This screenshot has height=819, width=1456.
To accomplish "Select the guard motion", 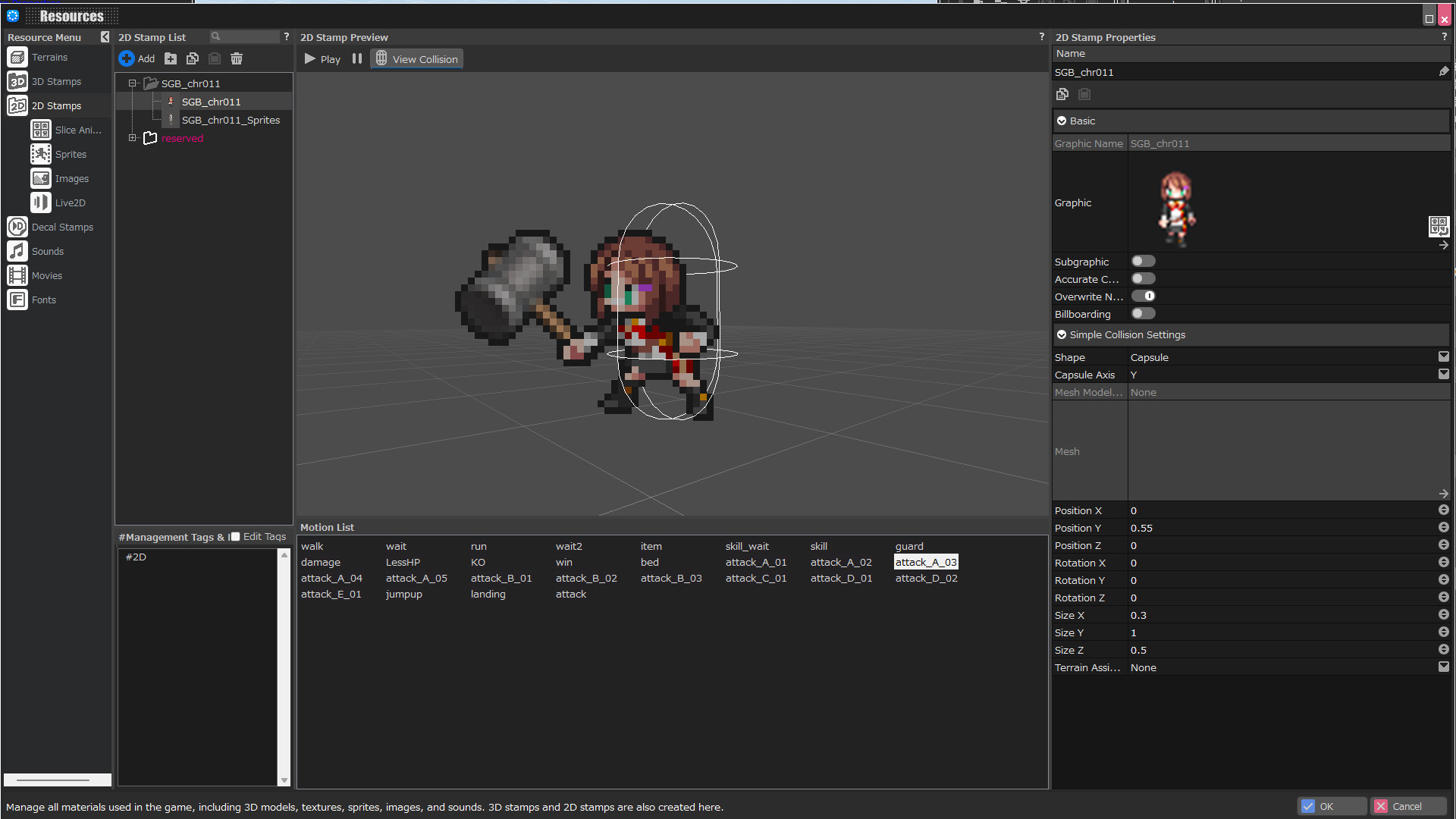I will tap(909, 546).
